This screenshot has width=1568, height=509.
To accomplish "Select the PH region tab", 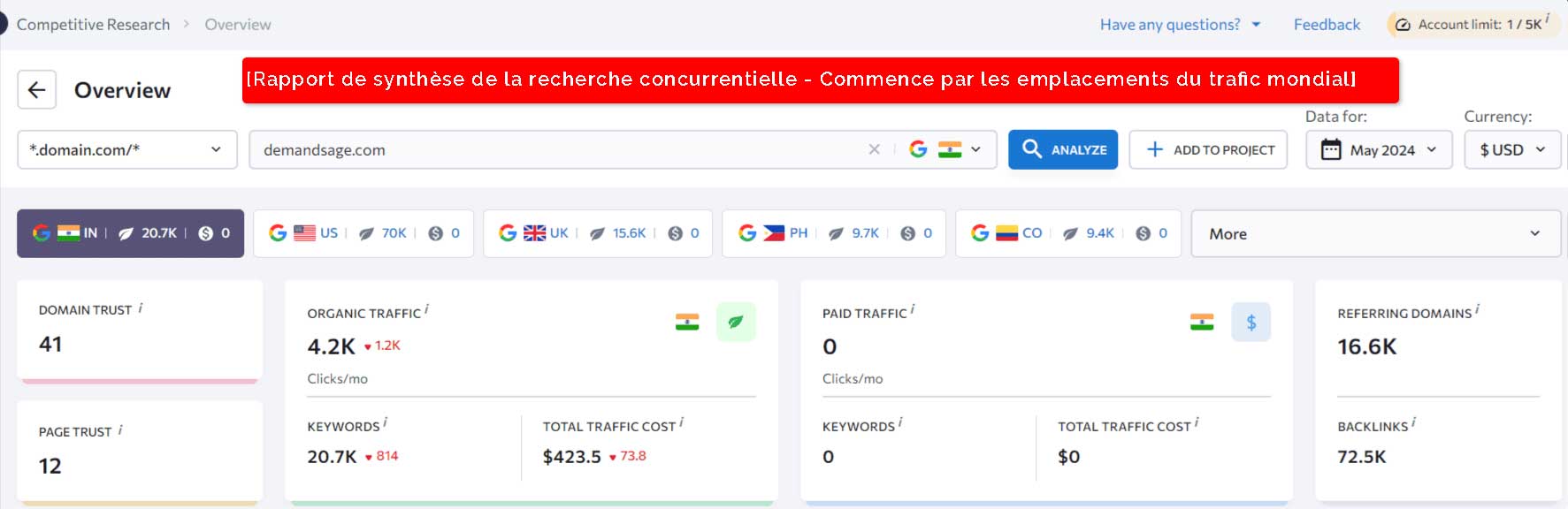I will tap(834, 233).
